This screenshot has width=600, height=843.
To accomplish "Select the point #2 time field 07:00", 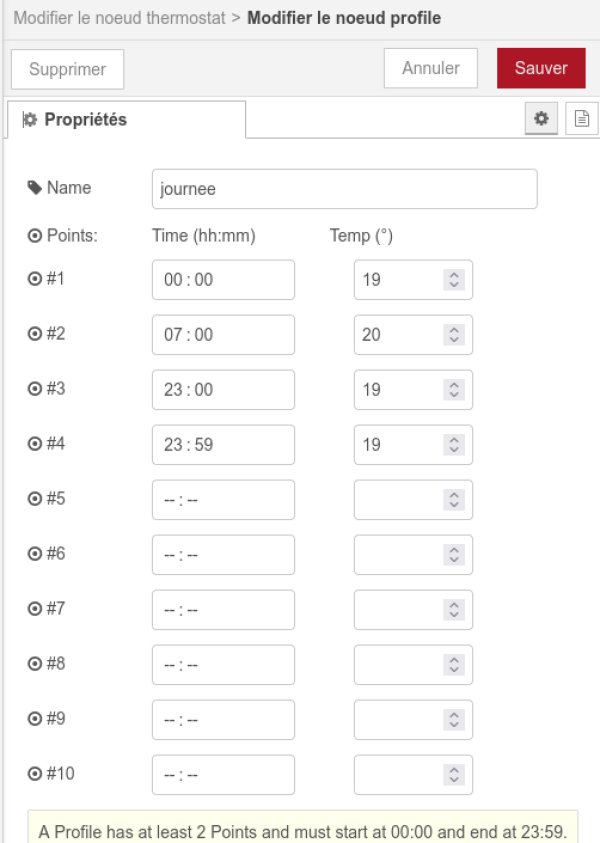I will (223, 335).
